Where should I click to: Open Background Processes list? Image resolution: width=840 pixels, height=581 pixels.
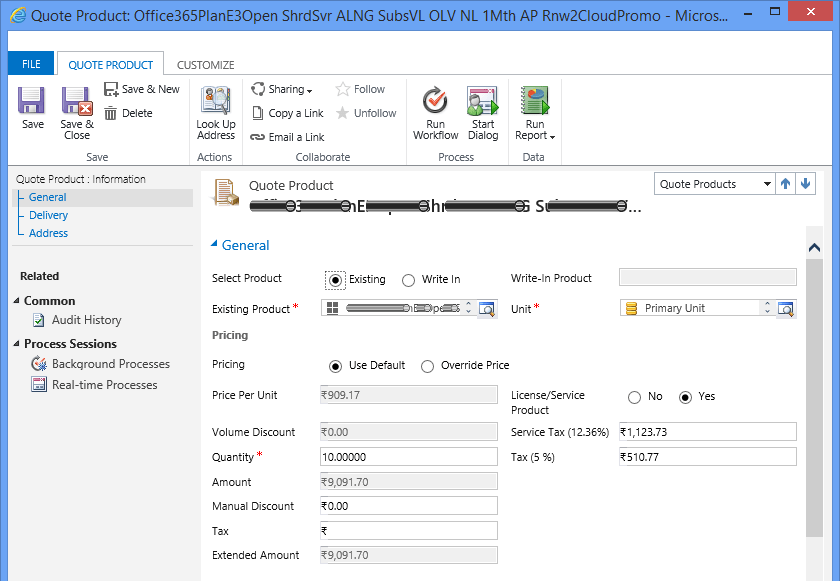coord(101,364)
